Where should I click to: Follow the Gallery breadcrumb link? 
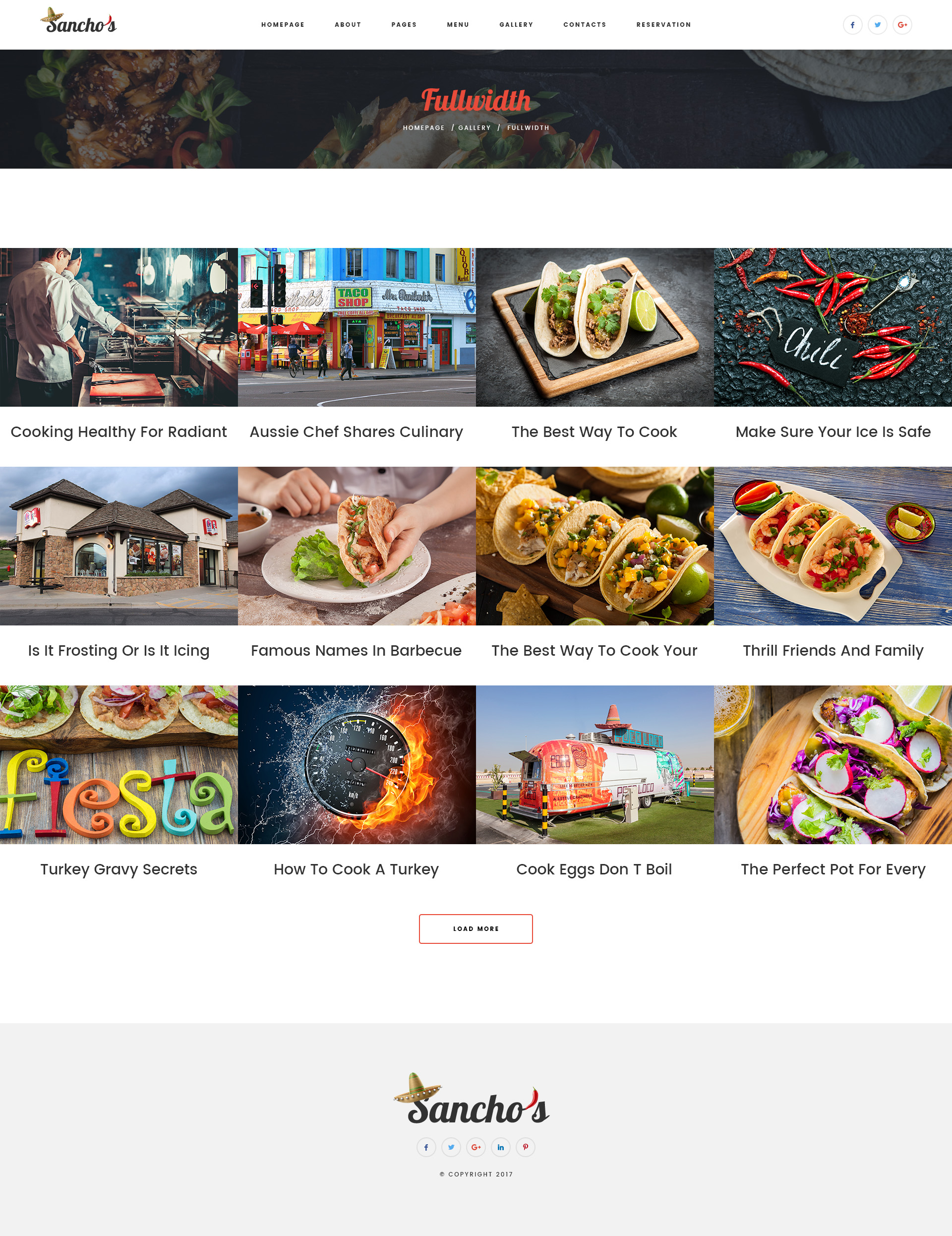[x=475, y=128]
